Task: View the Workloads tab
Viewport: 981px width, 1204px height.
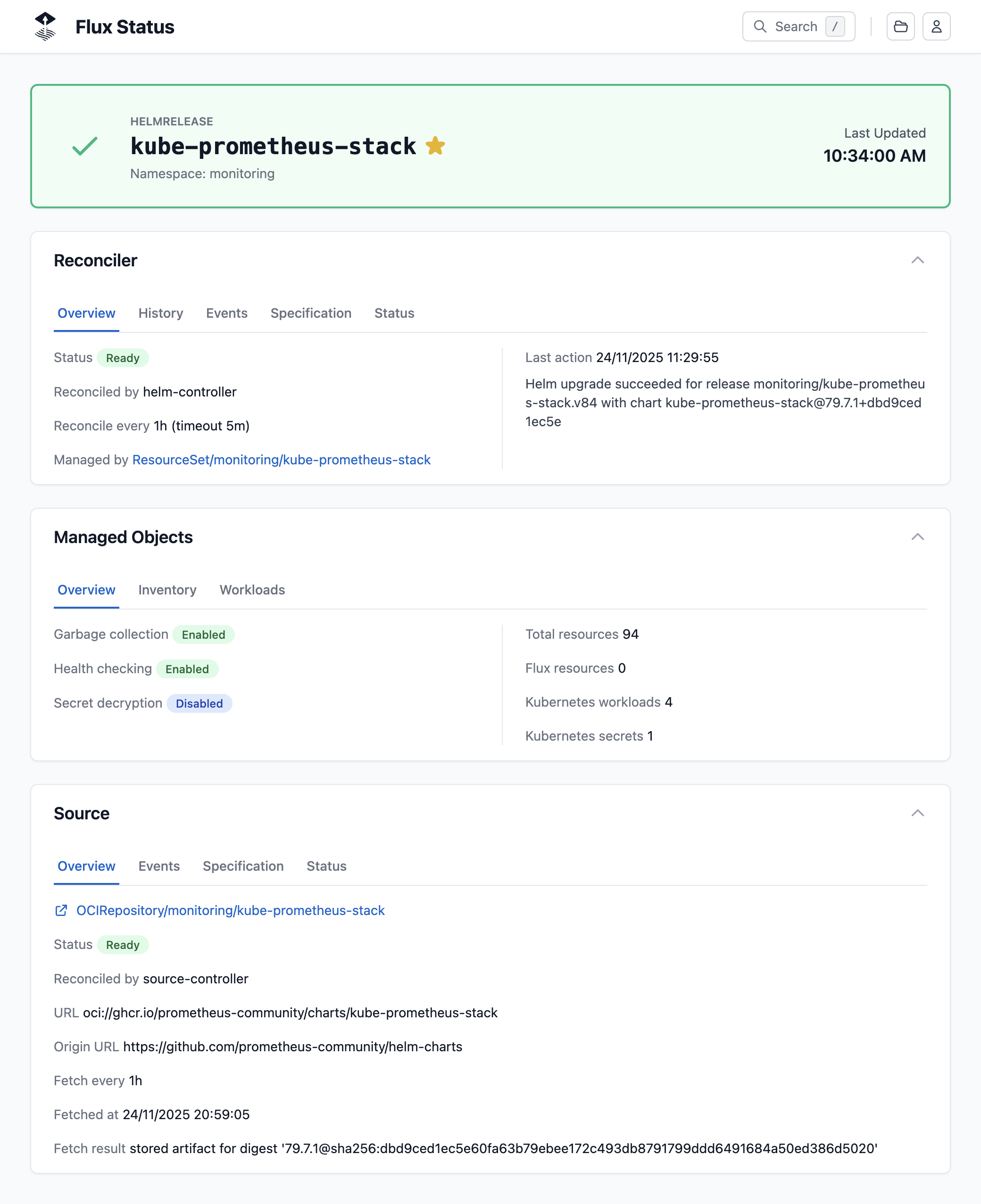Action: [252, 590]
